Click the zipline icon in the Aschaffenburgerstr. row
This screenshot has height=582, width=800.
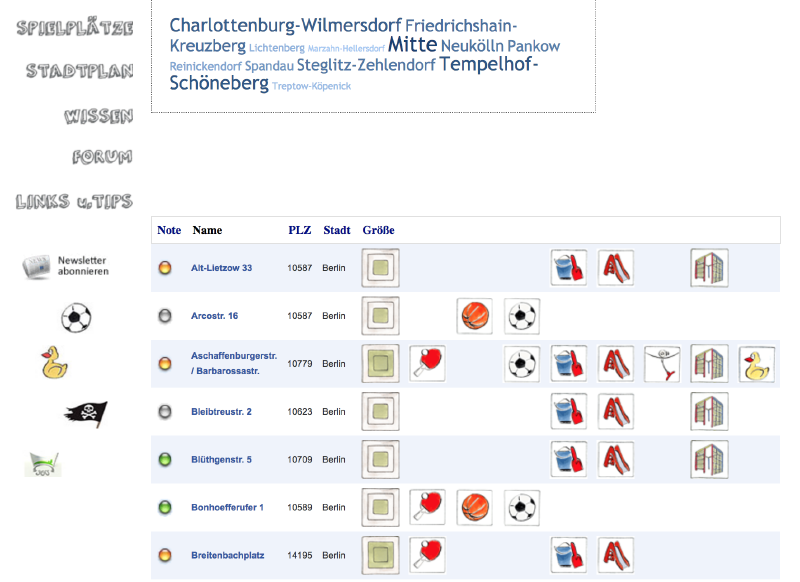click(x=662, y=364)
